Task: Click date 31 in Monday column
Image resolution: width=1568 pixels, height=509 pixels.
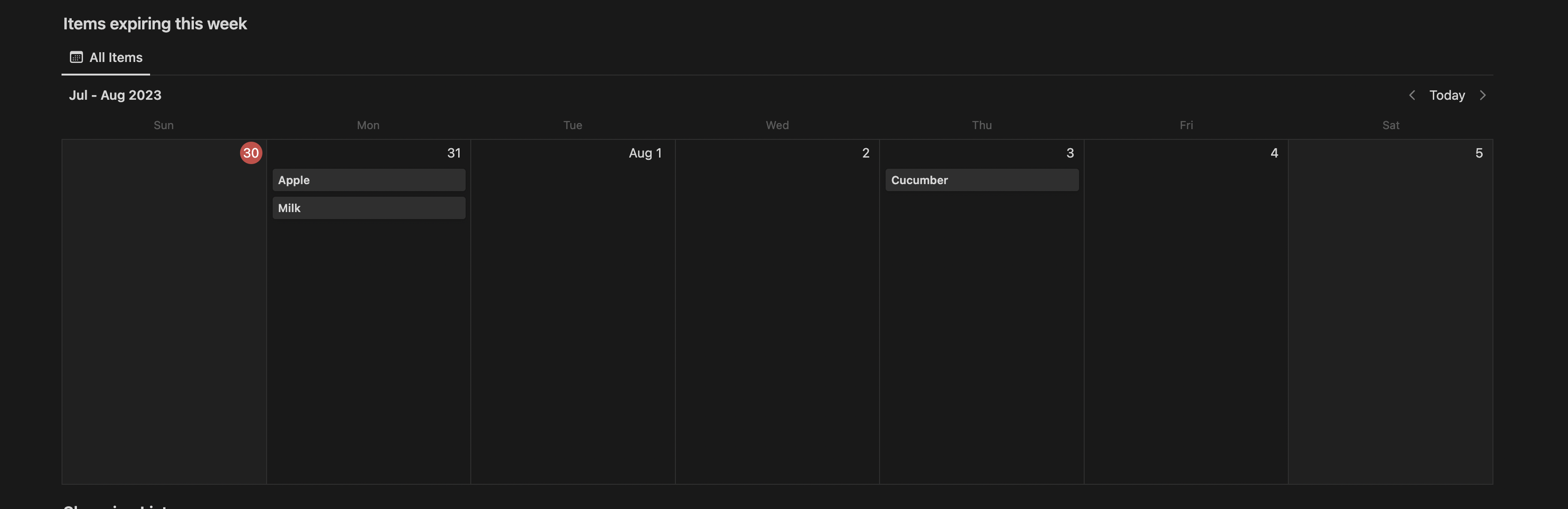Action: pos(454,153)
